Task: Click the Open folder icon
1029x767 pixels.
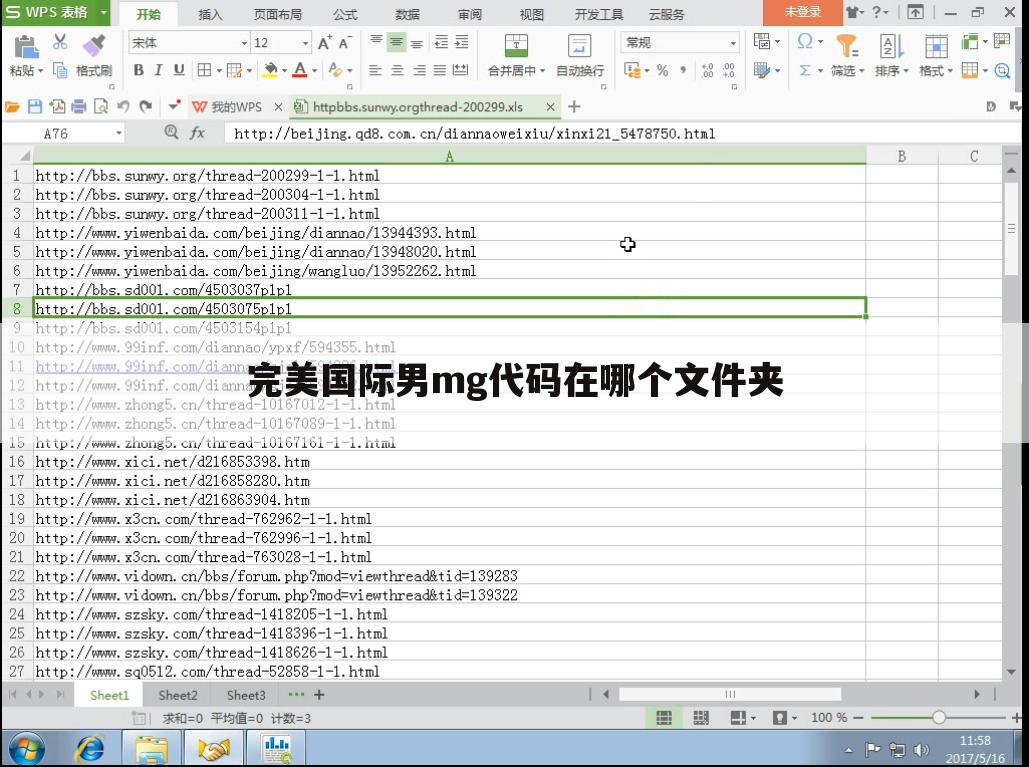Action: pyautogui.click(x=12, y=106)
